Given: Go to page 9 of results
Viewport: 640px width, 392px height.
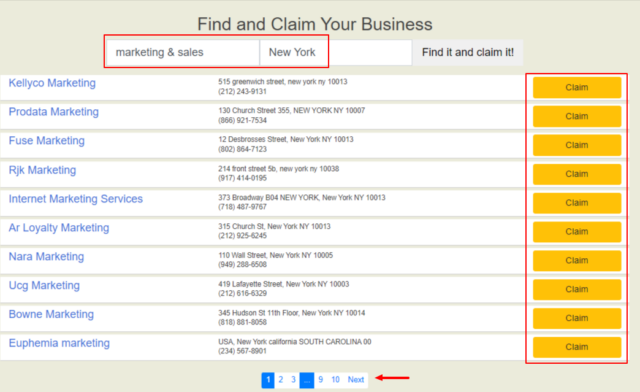Looking at the screenshot, I should 321,380.
